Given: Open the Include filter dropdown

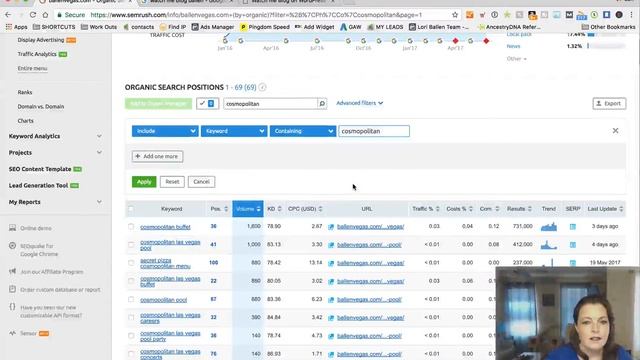Looking at the screenshot, I should click(x=165, y=131).
